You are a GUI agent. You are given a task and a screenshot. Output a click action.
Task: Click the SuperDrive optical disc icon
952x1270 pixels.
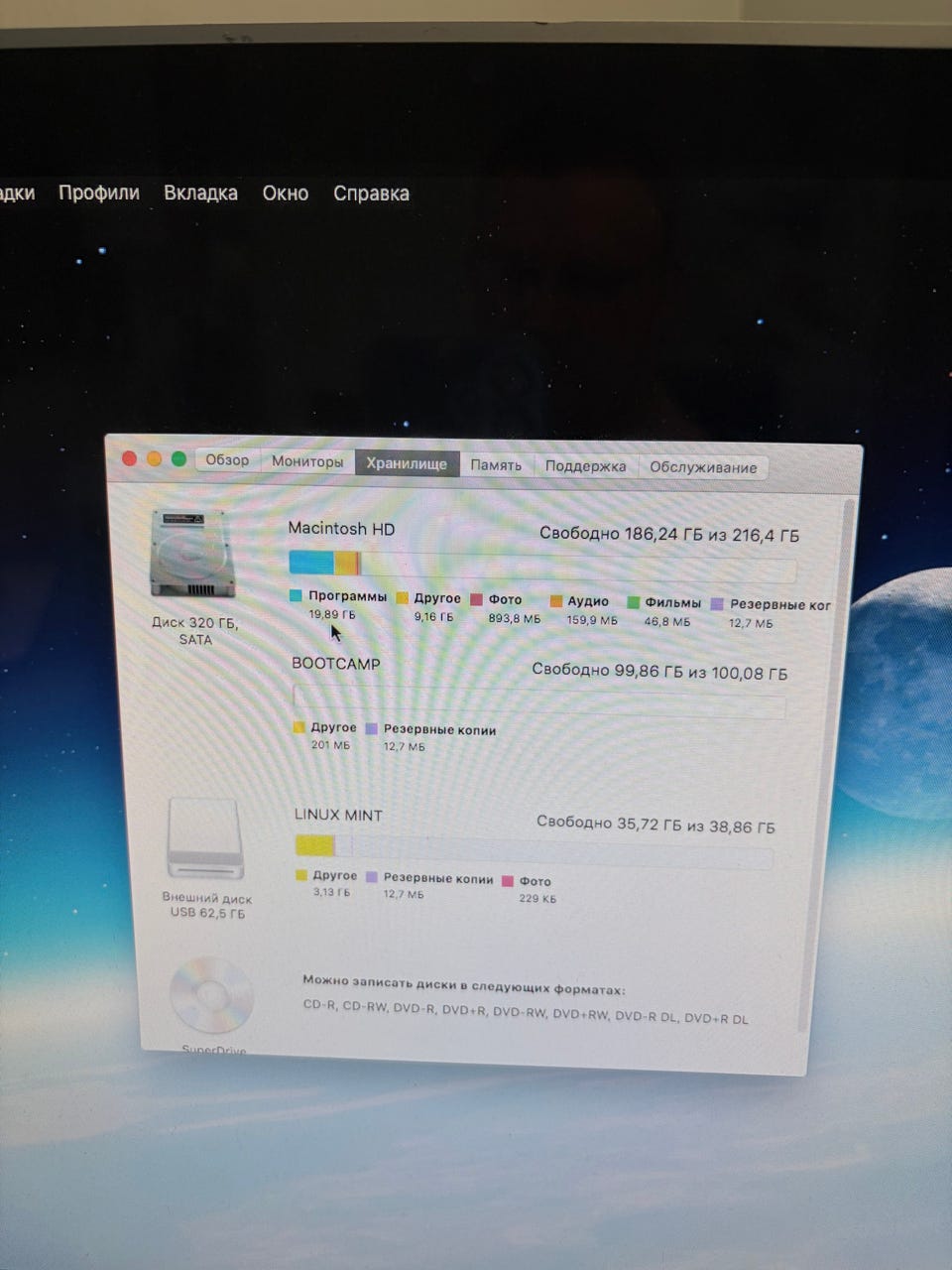tap(210, 995)
